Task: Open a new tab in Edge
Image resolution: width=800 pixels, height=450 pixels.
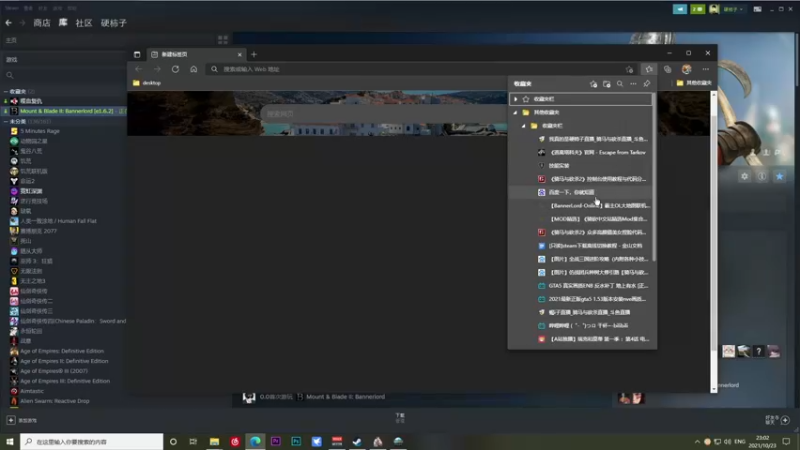Action: point(254,54)
